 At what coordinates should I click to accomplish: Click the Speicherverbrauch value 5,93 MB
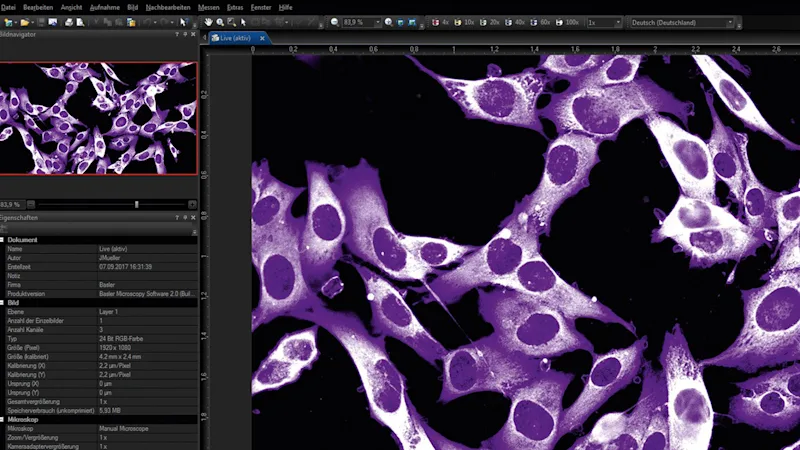tap(109, 411)
